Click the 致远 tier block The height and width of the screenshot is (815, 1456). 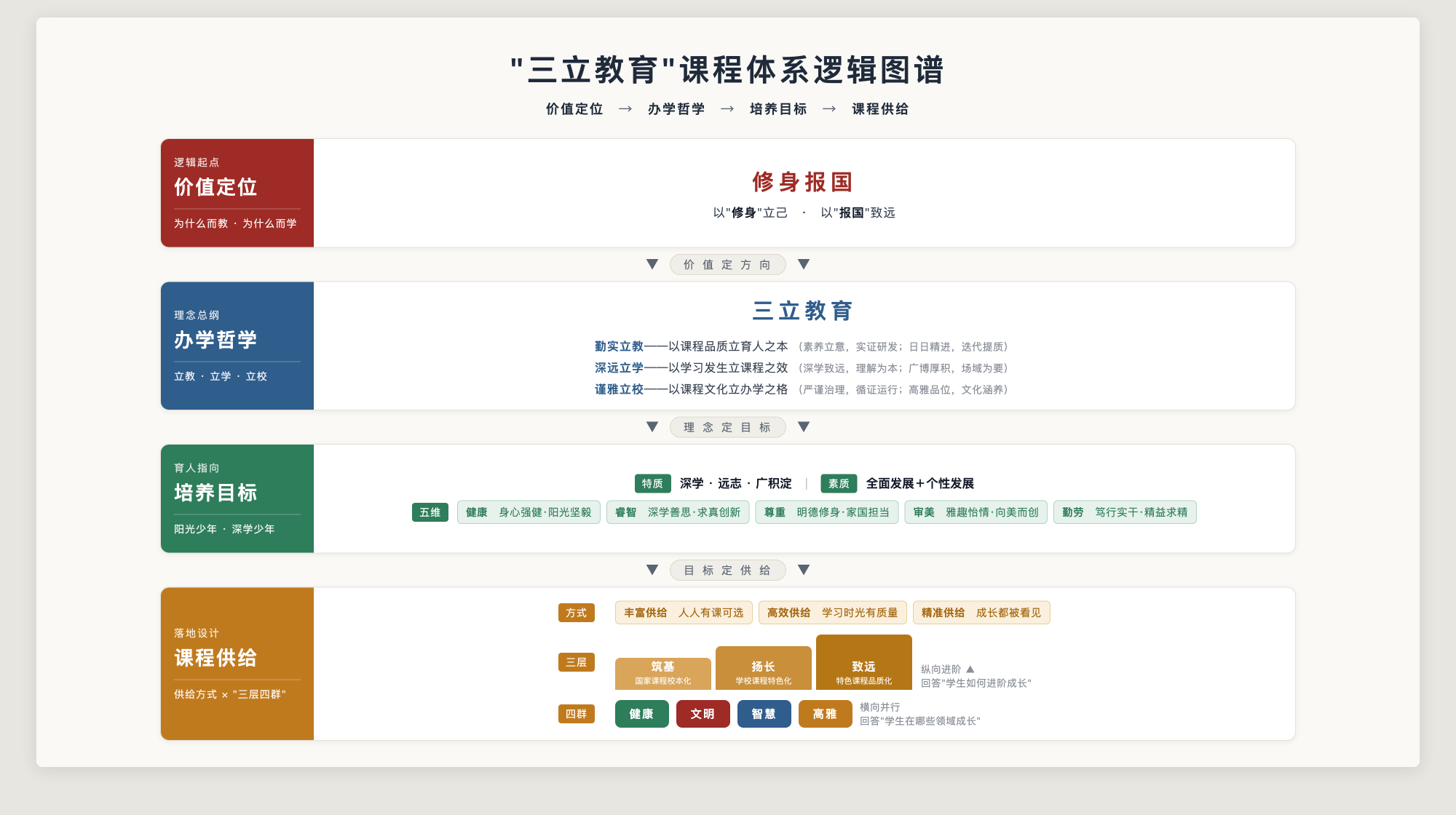(864, 662)
